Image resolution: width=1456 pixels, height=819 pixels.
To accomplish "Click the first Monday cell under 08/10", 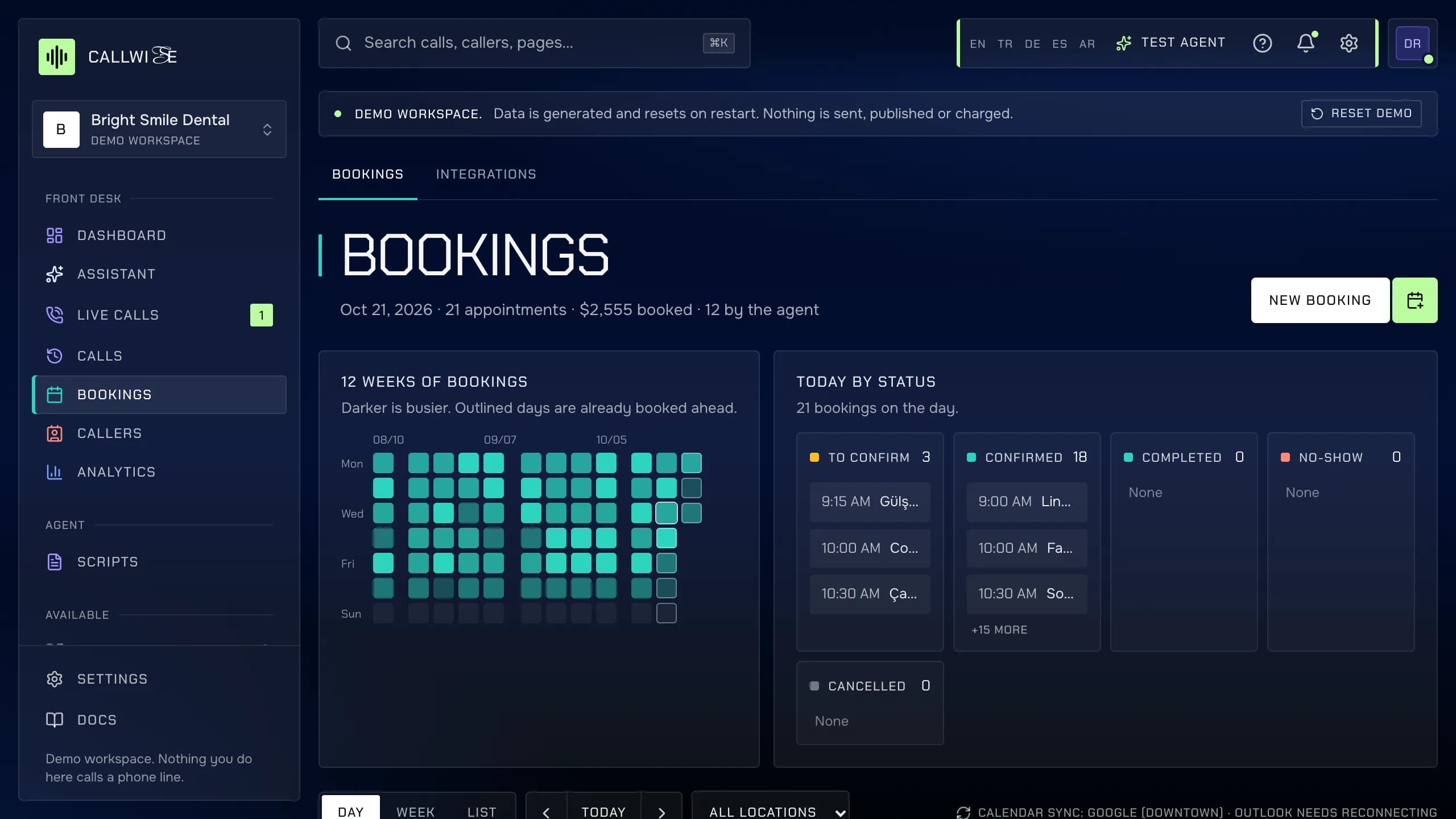I will 383,463.
